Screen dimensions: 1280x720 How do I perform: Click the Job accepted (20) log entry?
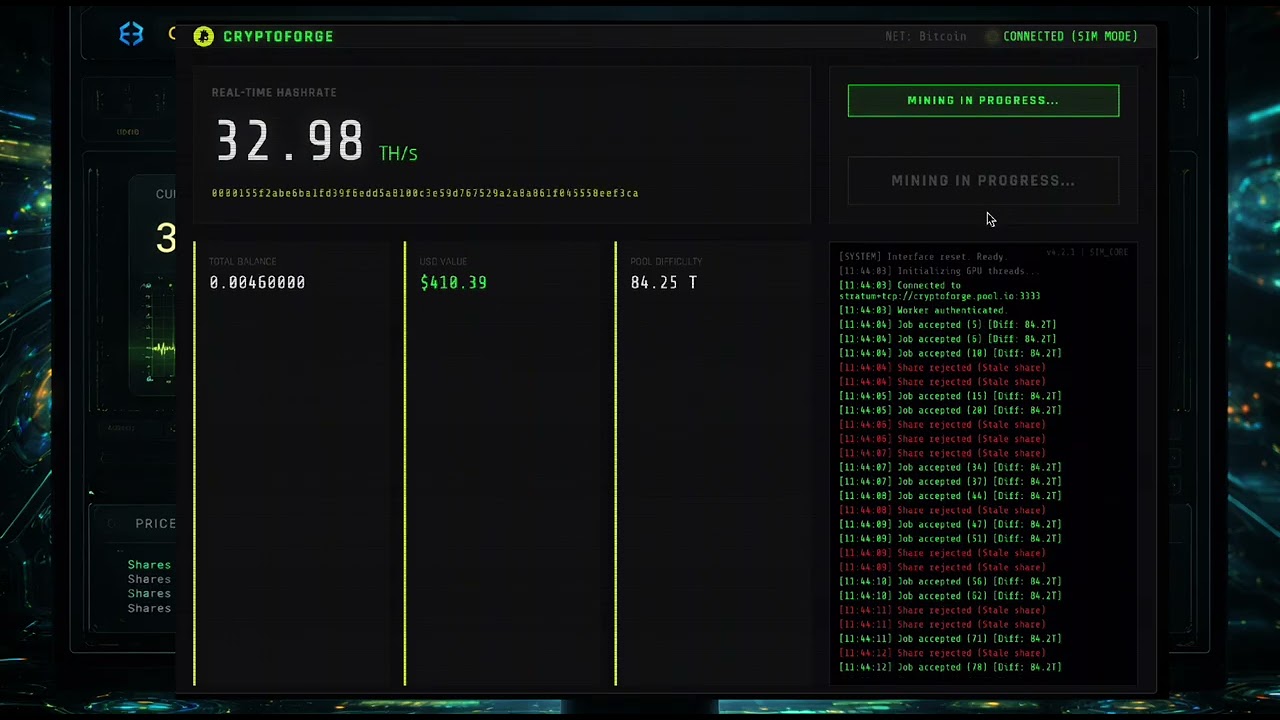[x=950, y=410]
